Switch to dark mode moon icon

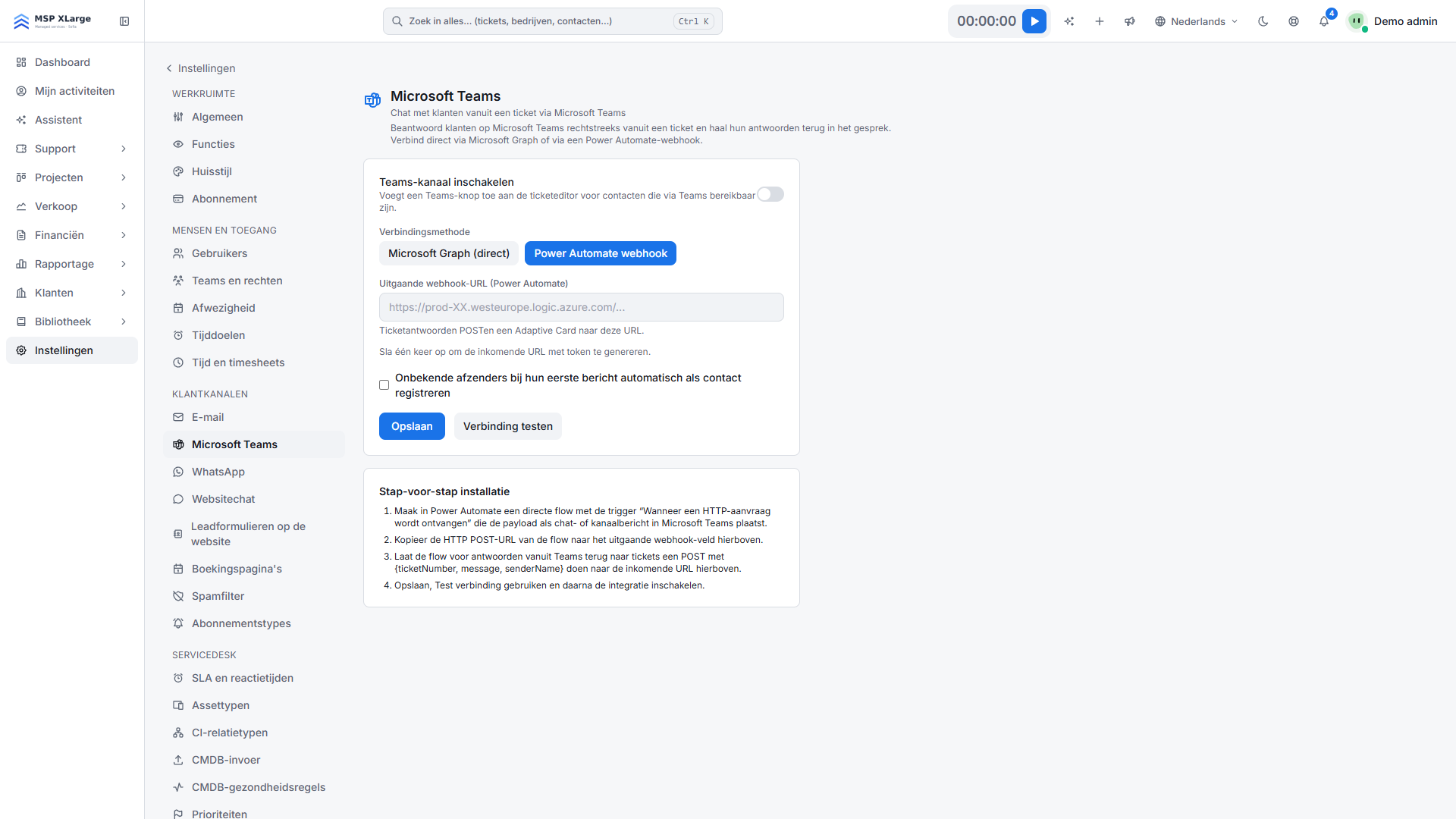click(1263, 21)
